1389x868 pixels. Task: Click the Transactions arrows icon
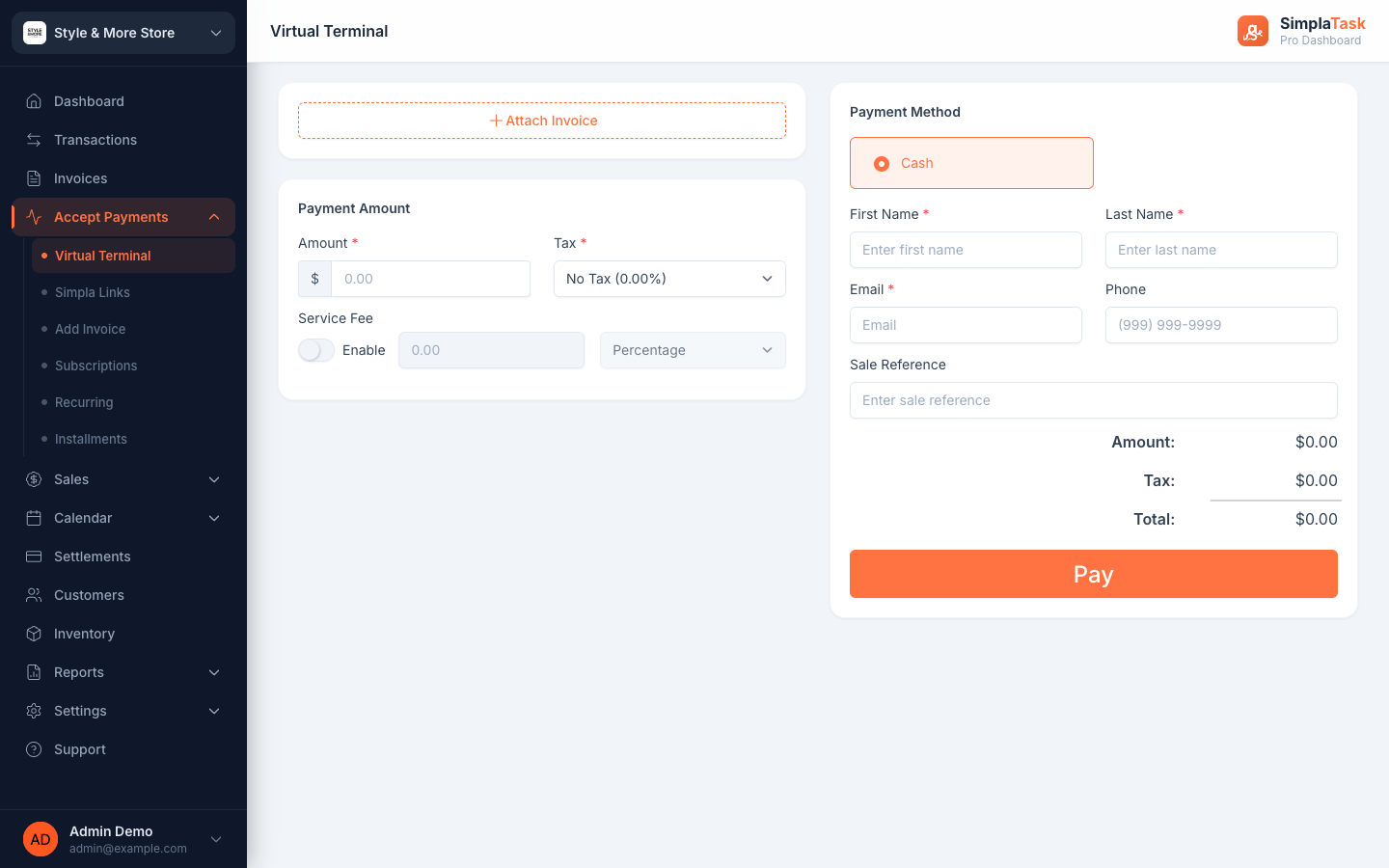pyautogui.click(x=34, y=140)
